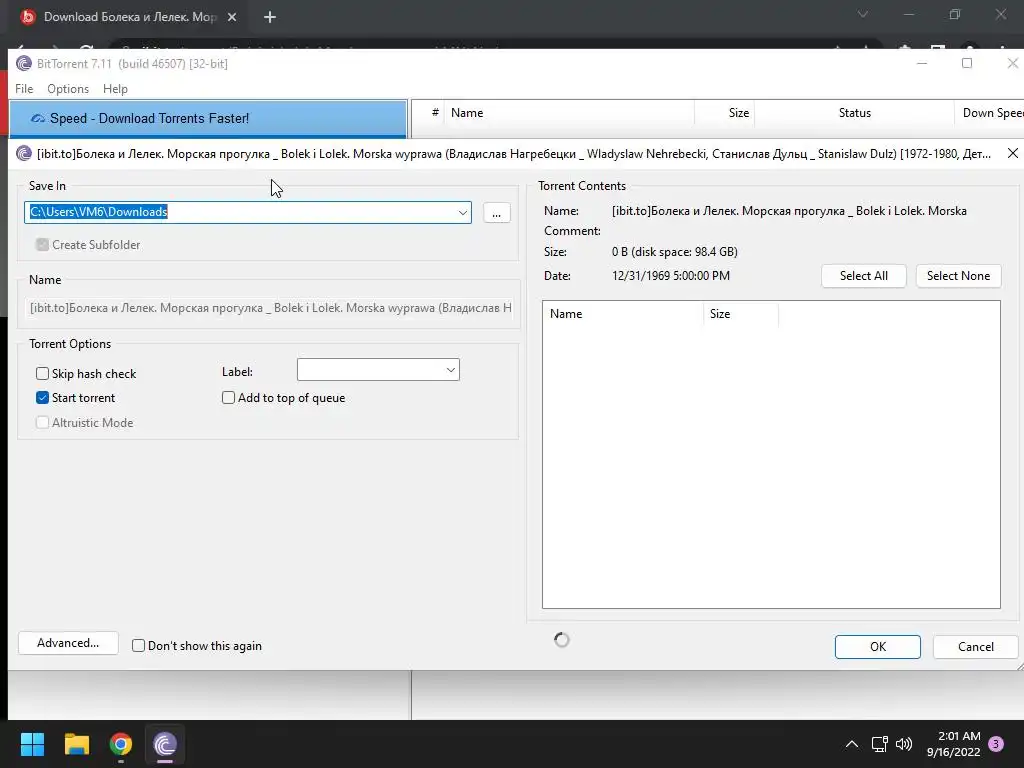Open the Help menu
The height and width of the screenshot is (768, 1024).
click(116, 89)
